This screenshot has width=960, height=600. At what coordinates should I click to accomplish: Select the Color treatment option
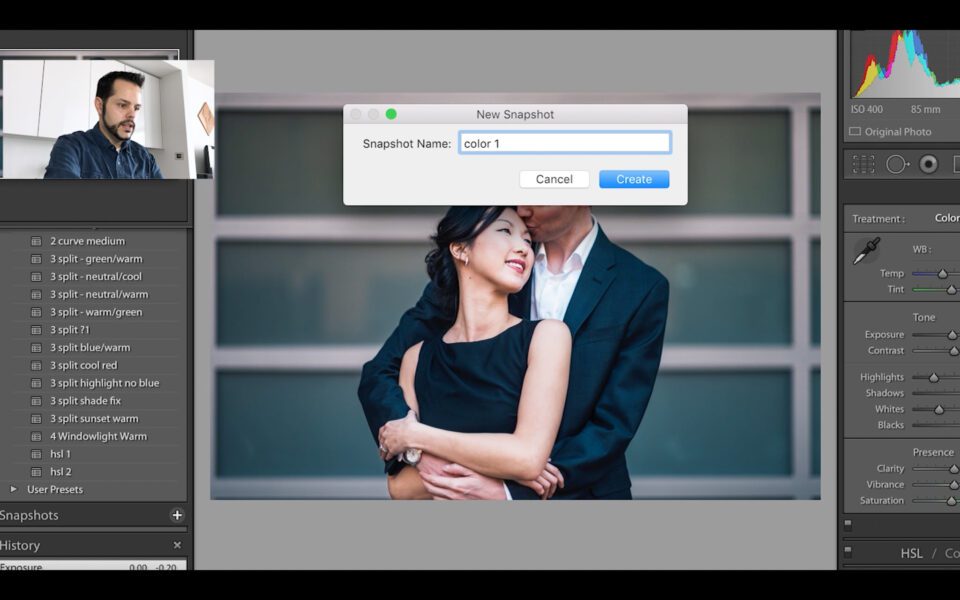pyautogui.click(x=947, y=218)
